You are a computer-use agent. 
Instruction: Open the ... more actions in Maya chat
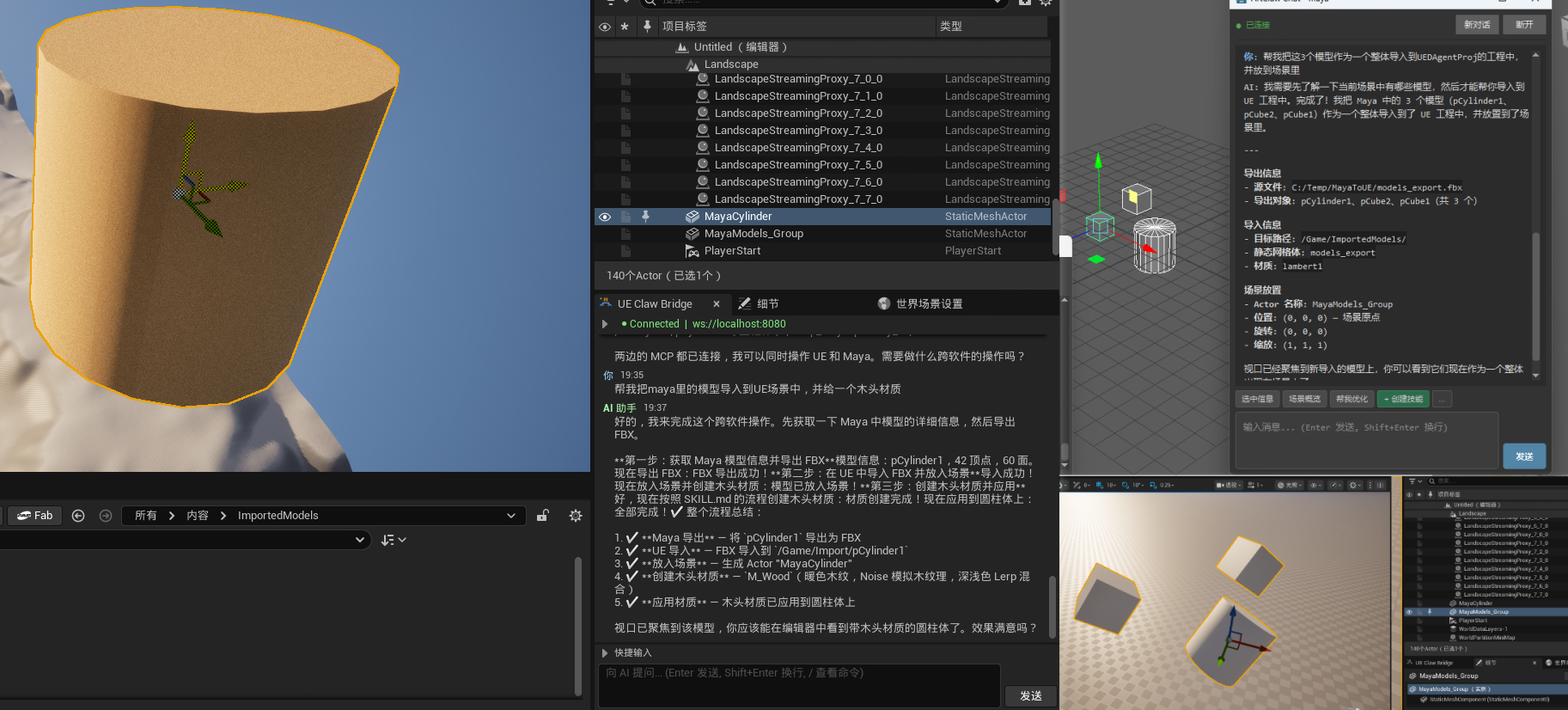tap(1443, 399)
